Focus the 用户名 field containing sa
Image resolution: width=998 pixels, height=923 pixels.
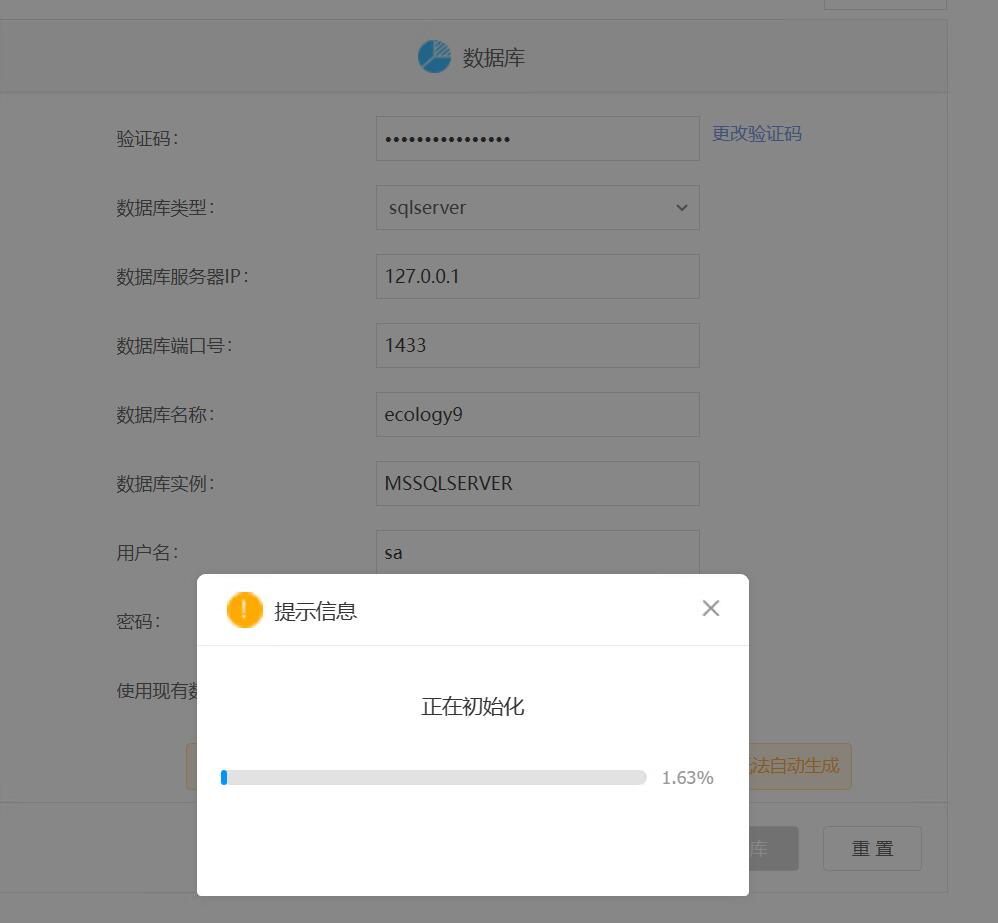click(537, 550)
